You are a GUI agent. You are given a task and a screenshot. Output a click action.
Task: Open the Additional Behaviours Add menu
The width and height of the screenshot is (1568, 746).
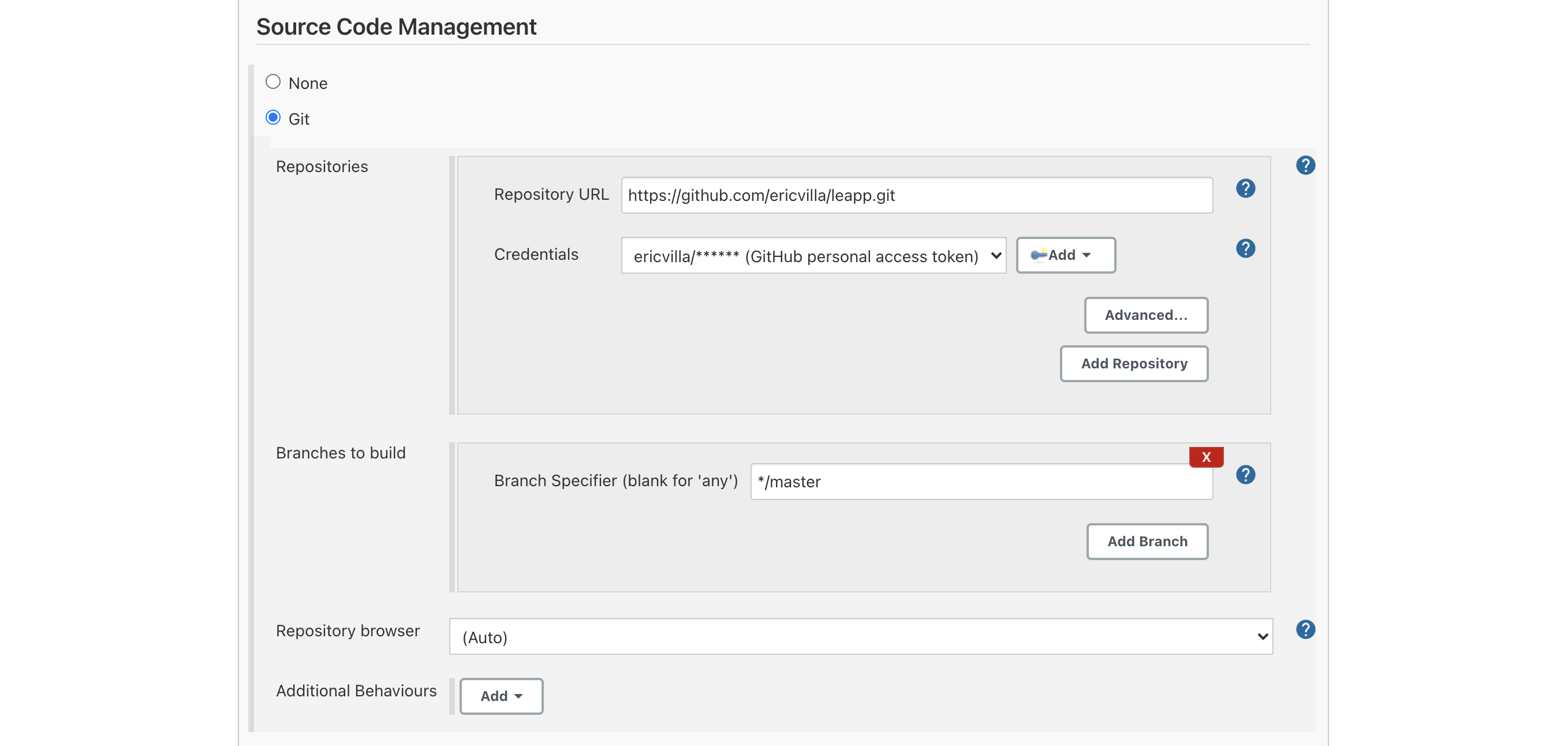point(501,695)
